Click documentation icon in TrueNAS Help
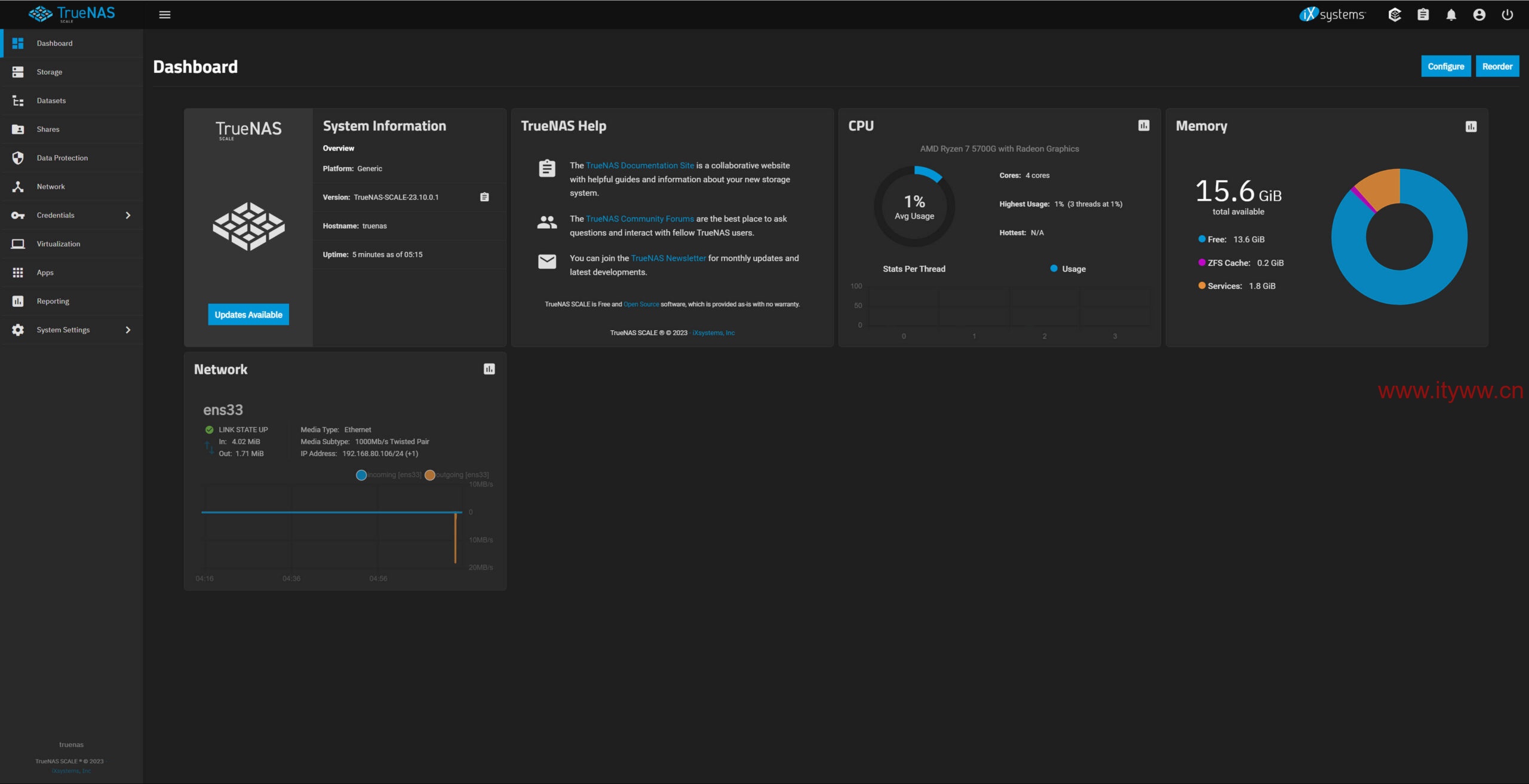 [x=547, y=168]
